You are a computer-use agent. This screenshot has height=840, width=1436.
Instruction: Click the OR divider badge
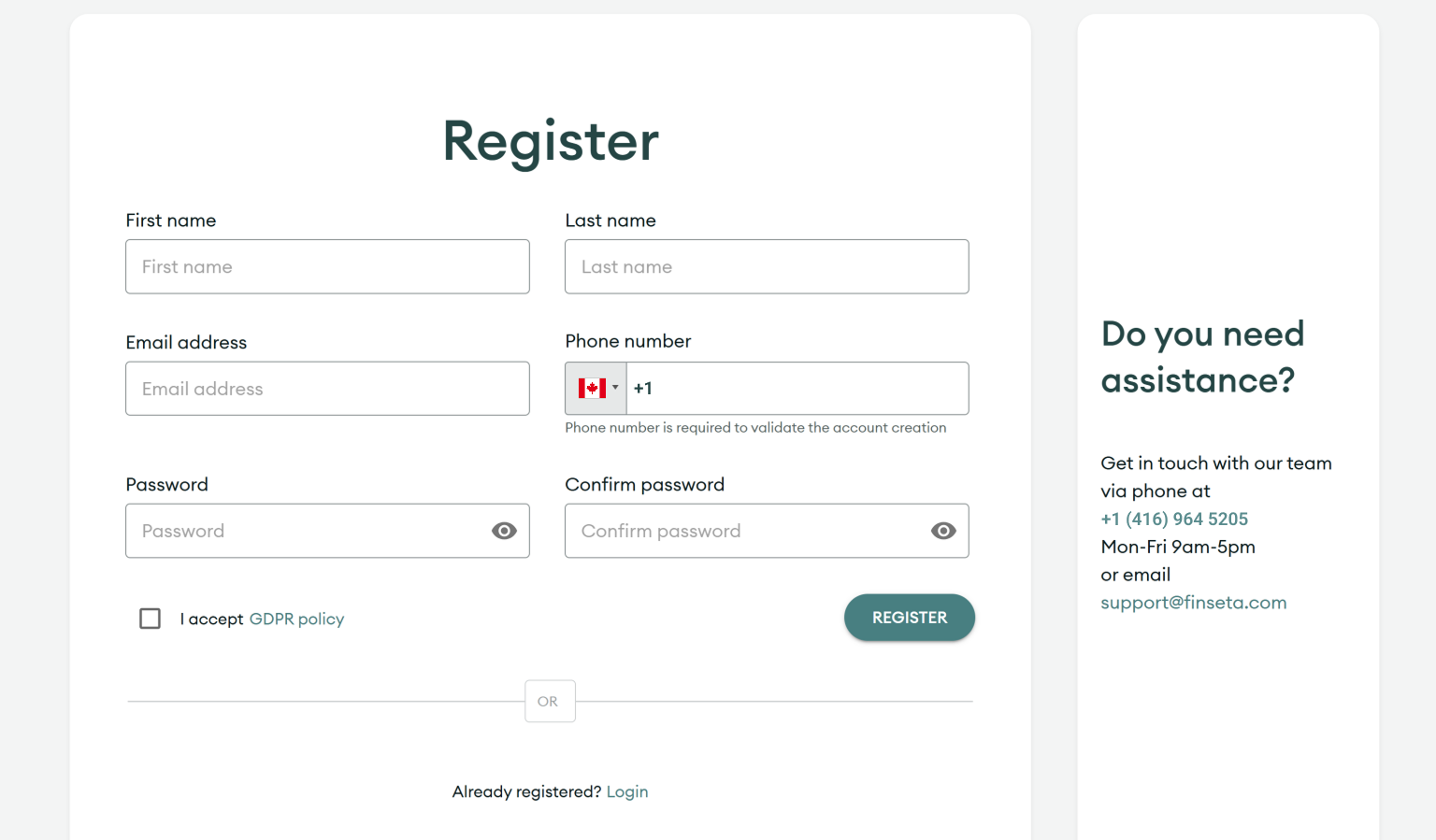(x=550, y=702)
